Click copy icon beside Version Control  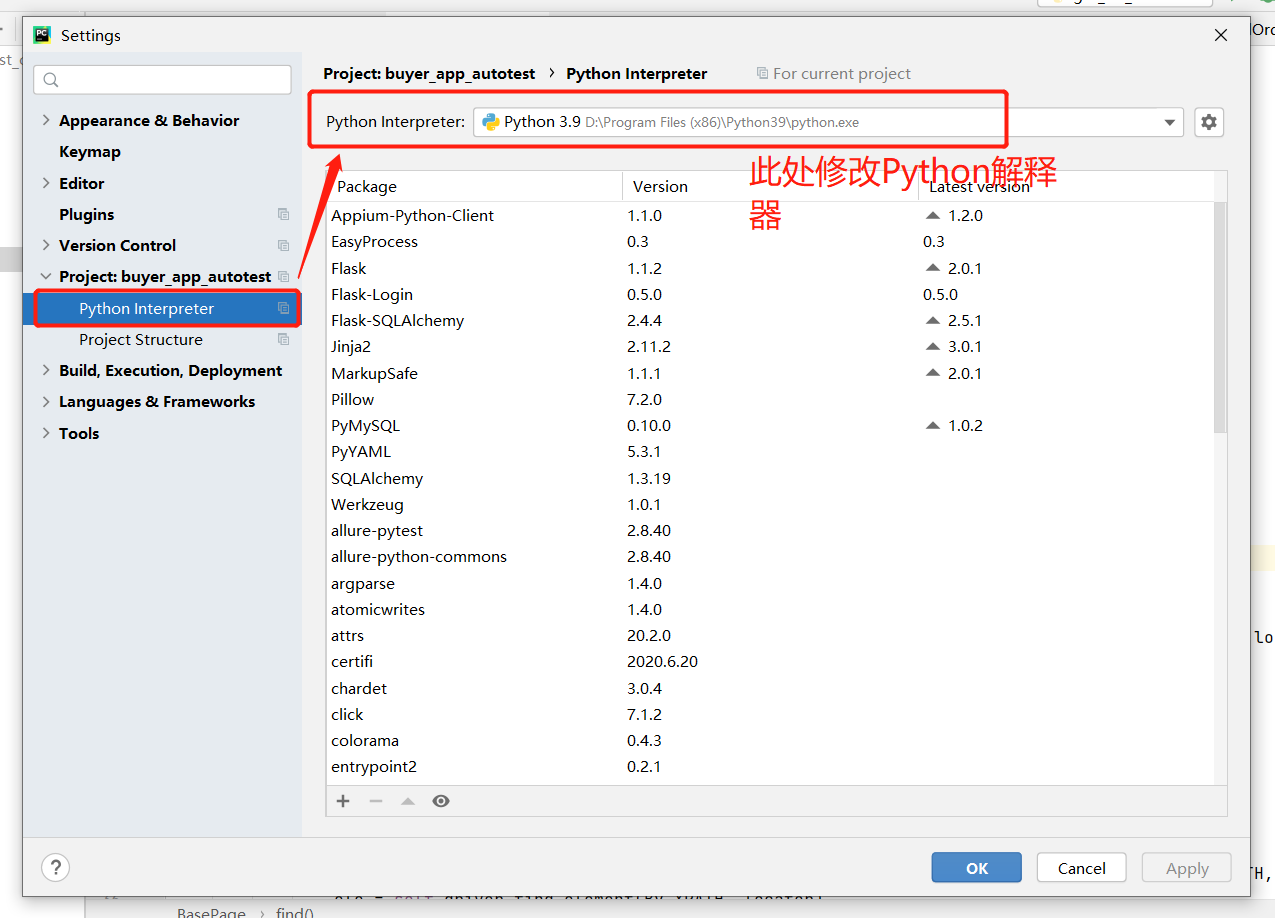pos(283,245)
